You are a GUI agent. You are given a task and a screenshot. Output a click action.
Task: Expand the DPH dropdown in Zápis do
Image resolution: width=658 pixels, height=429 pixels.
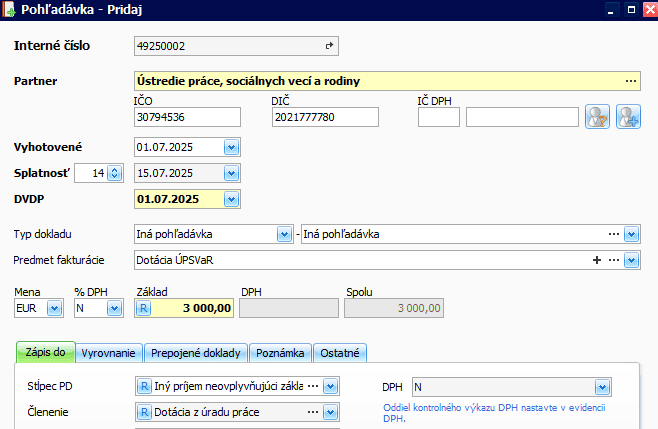[601, 387]
